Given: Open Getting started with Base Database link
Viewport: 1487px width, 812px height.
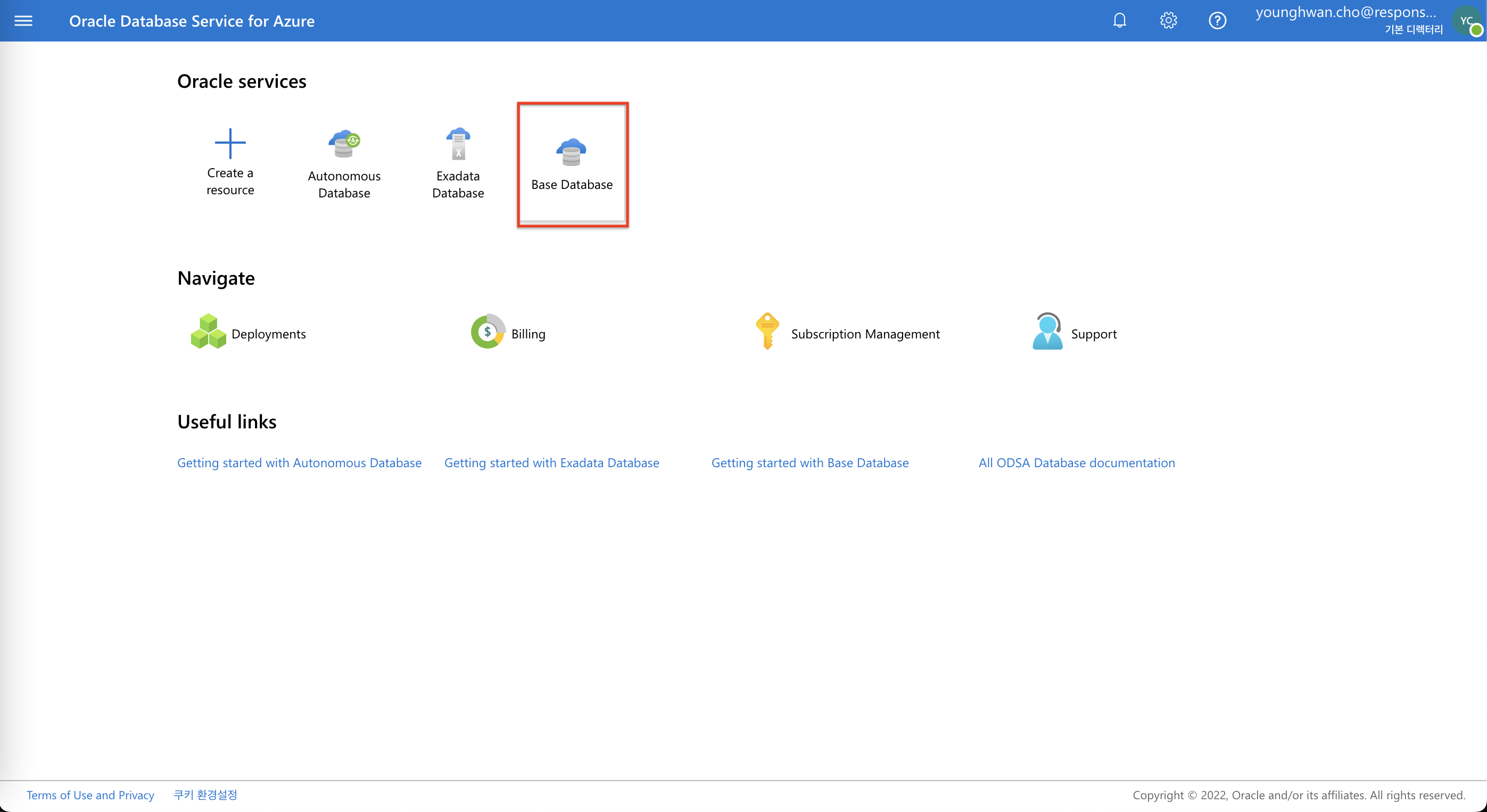Looking at the screenshot, I should tap(810, 463).
